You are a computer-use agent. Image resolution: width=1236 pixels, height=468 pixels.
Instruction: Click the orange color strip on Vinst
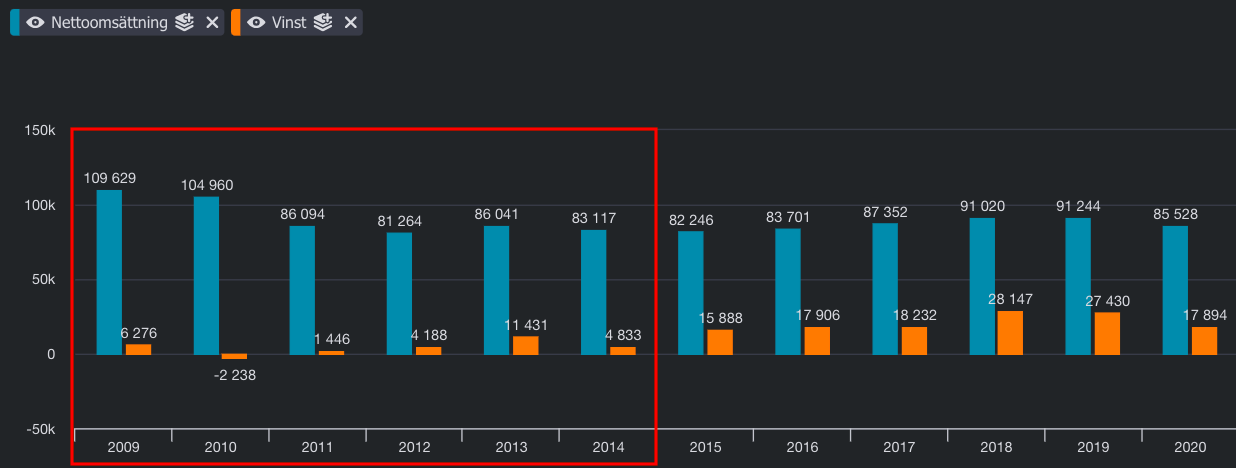point(235,22)
